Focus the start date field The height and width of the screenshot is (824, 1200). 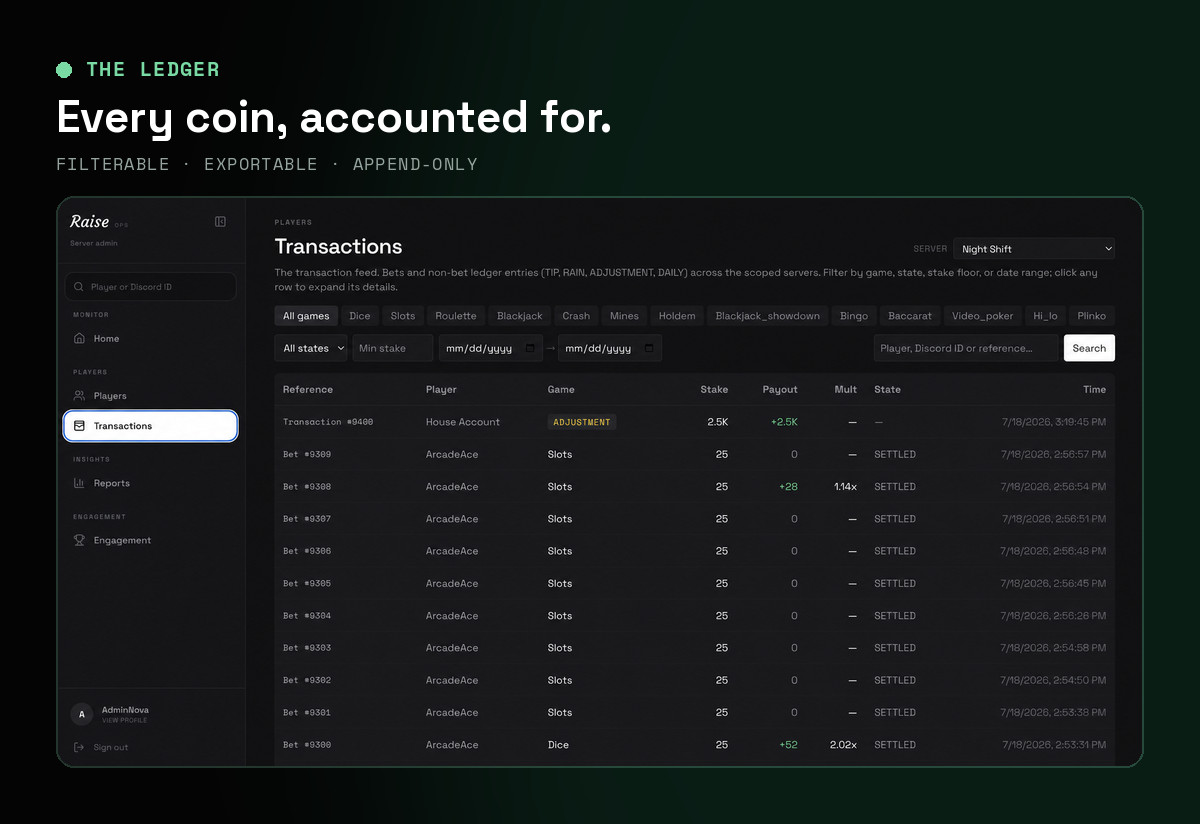(490, 348)
